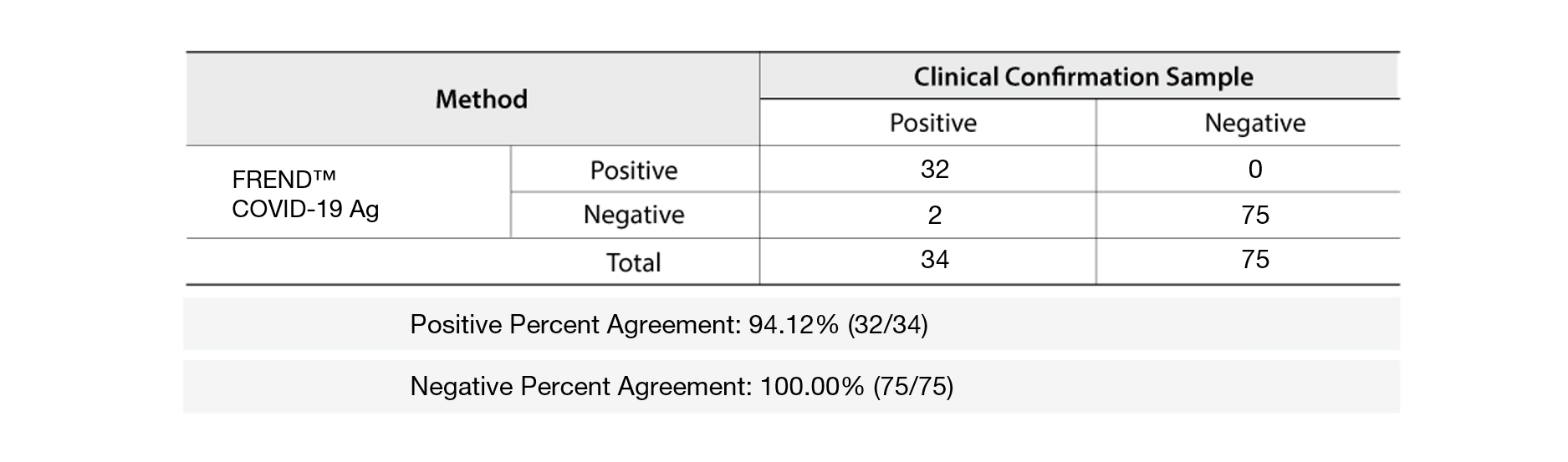
Task: Click the Negative row label
Action: click(x=633, y=215)
